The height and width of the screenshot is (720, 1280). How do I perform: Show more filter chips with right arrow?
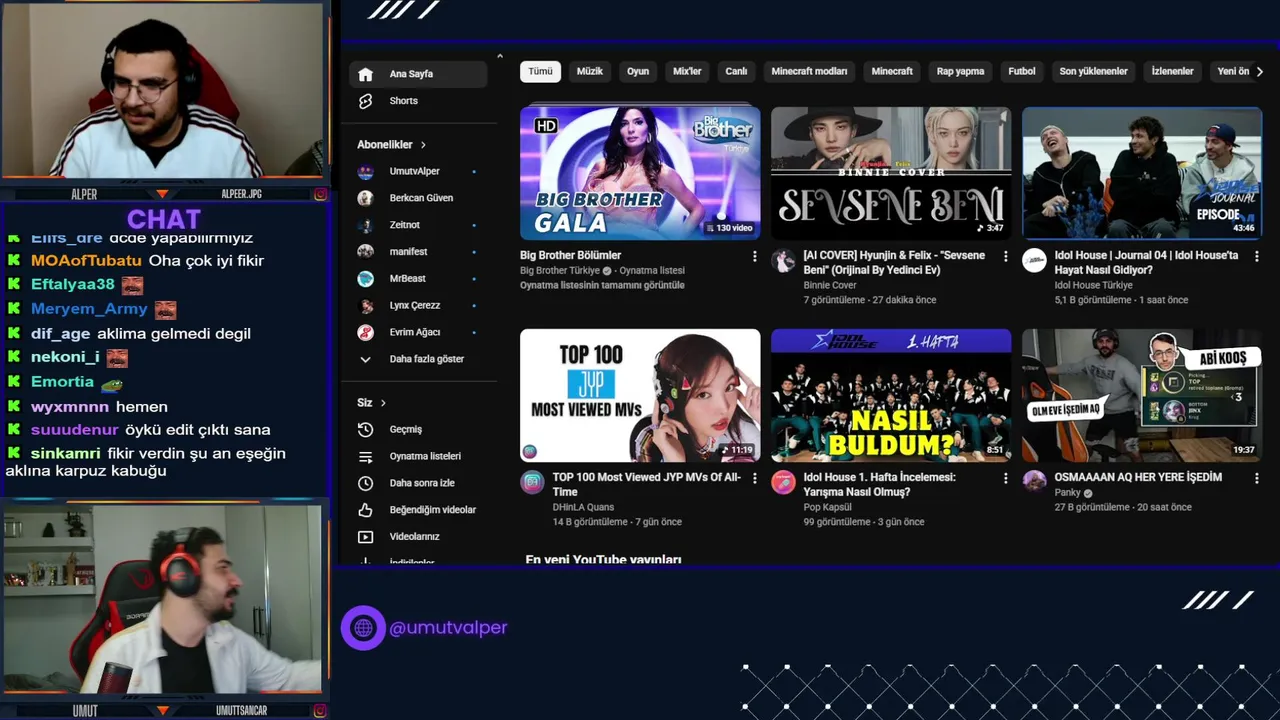click(1259, 72)
